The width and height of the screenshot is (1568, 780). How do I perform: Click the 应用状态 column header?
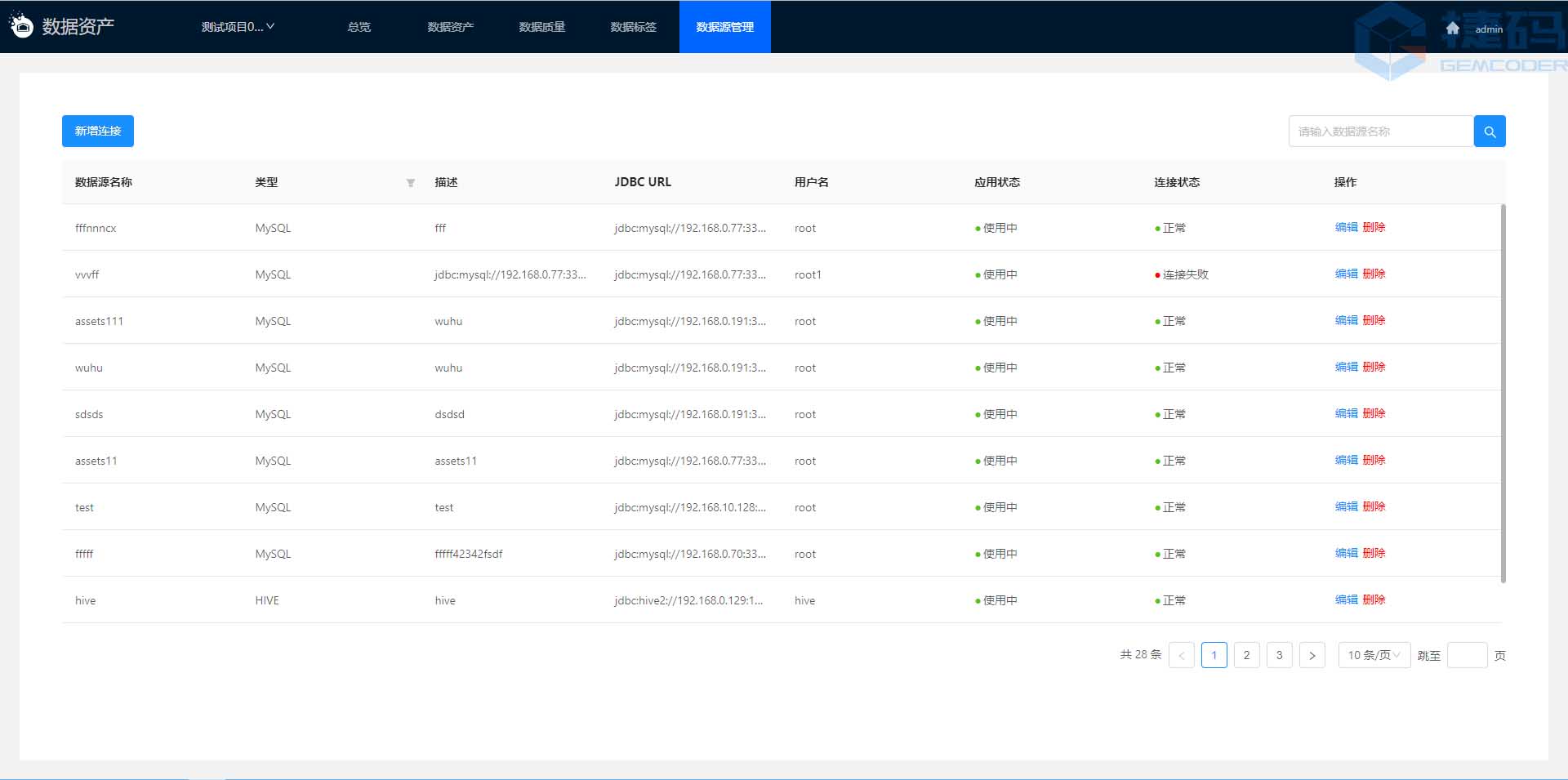click(997, 182)
